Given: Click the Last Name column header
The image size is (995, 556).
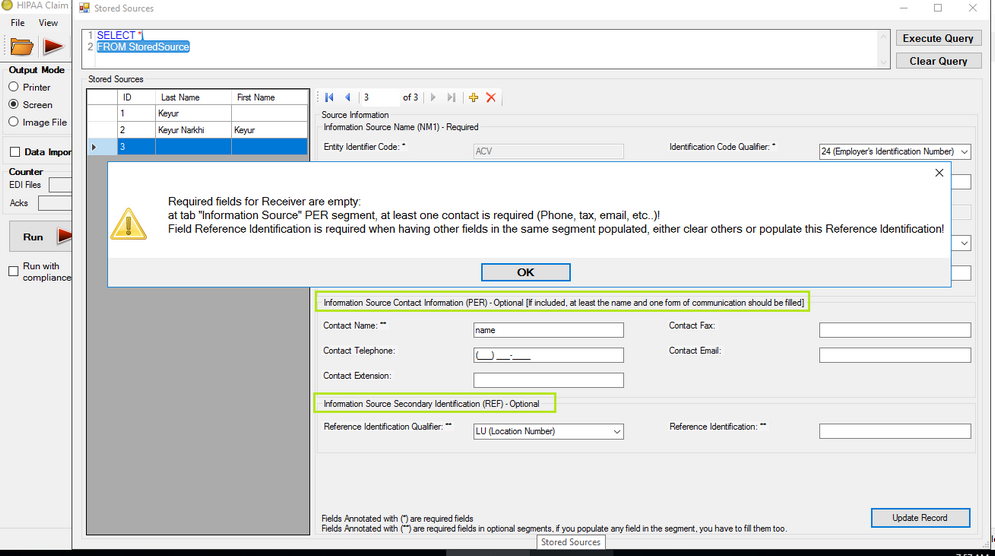Looking at the screenshot, I should [x=193, y=97].
